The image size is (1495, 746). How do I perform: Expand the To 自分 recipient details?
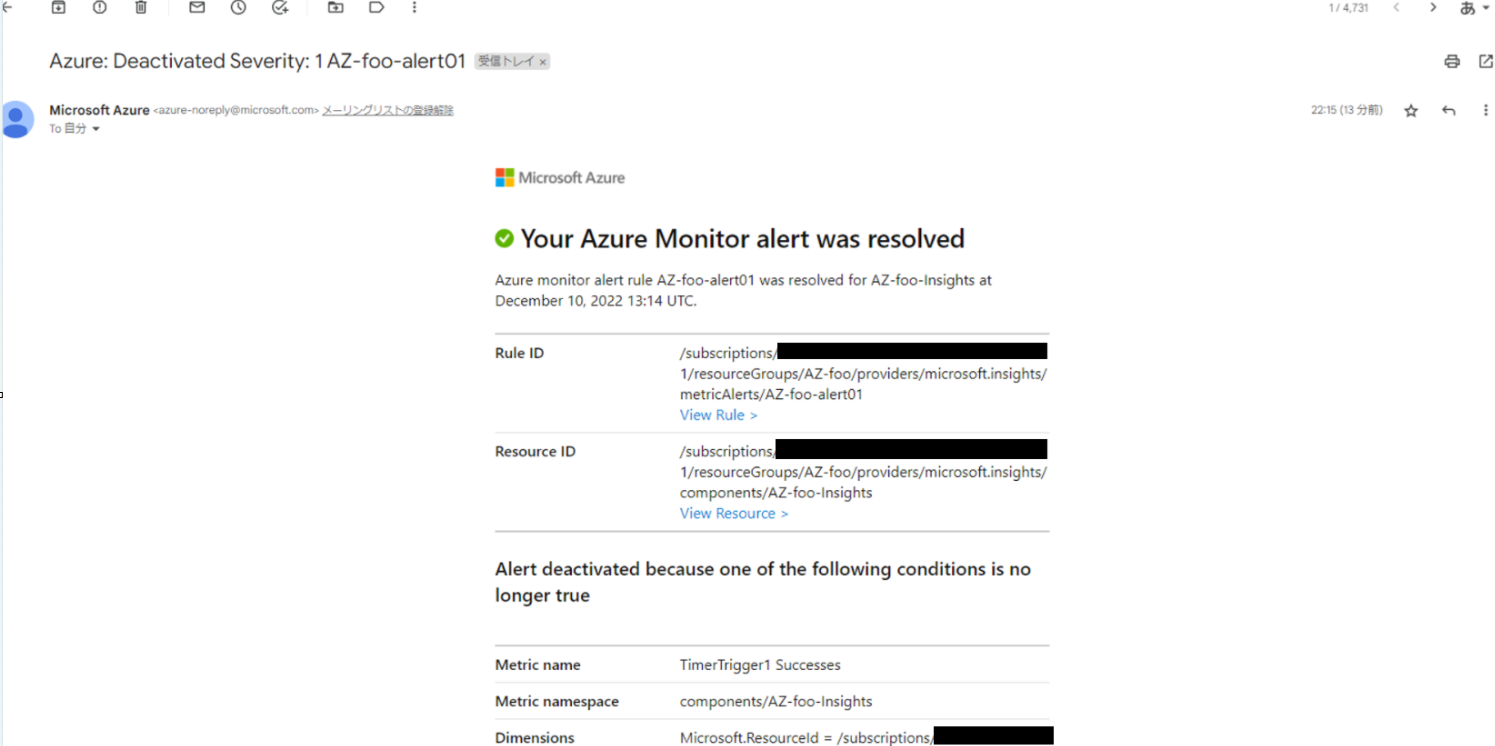(95, 128)
